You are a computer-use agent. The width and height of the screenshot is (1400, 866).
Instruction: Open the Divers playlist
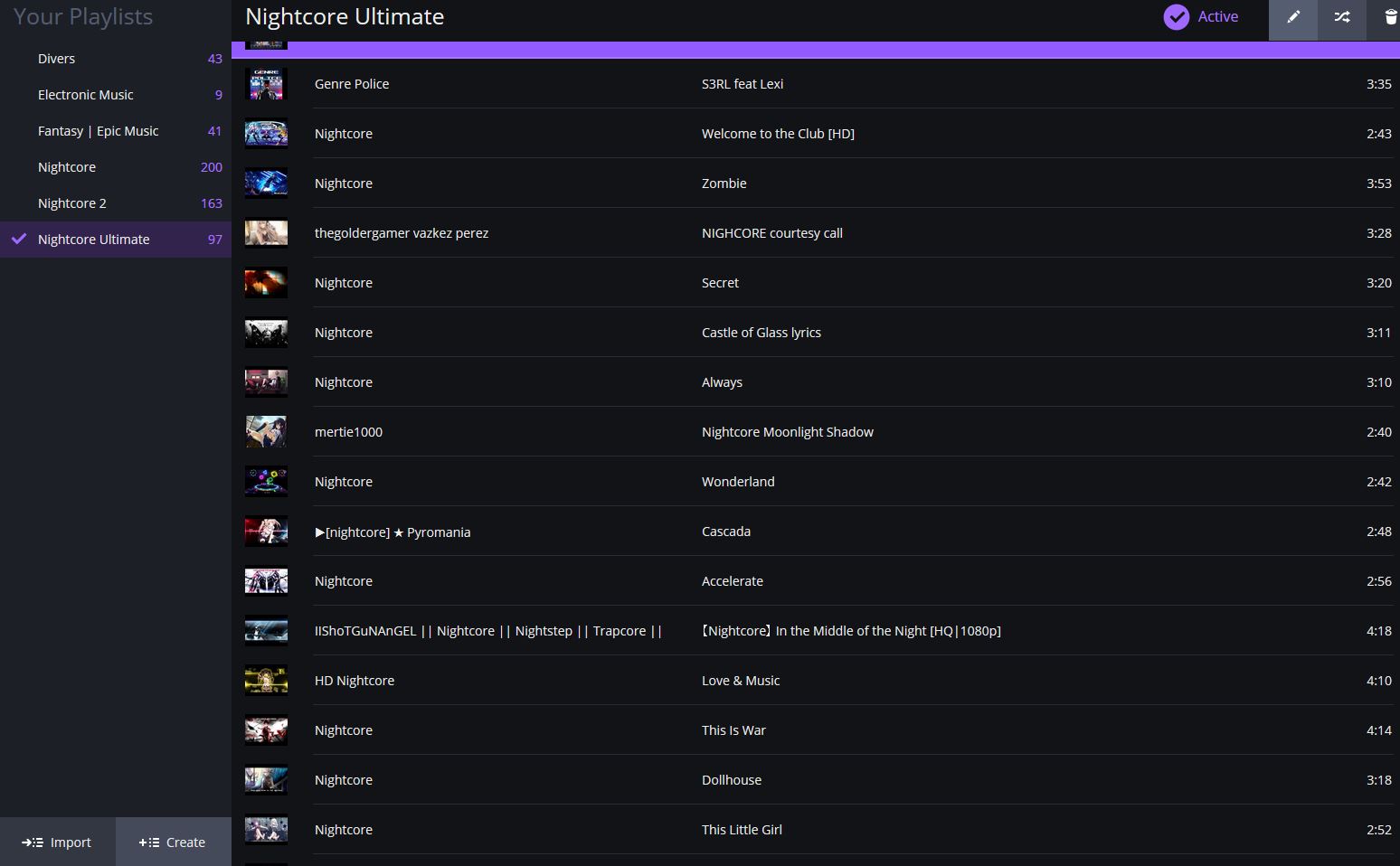(x=56, y=59)
